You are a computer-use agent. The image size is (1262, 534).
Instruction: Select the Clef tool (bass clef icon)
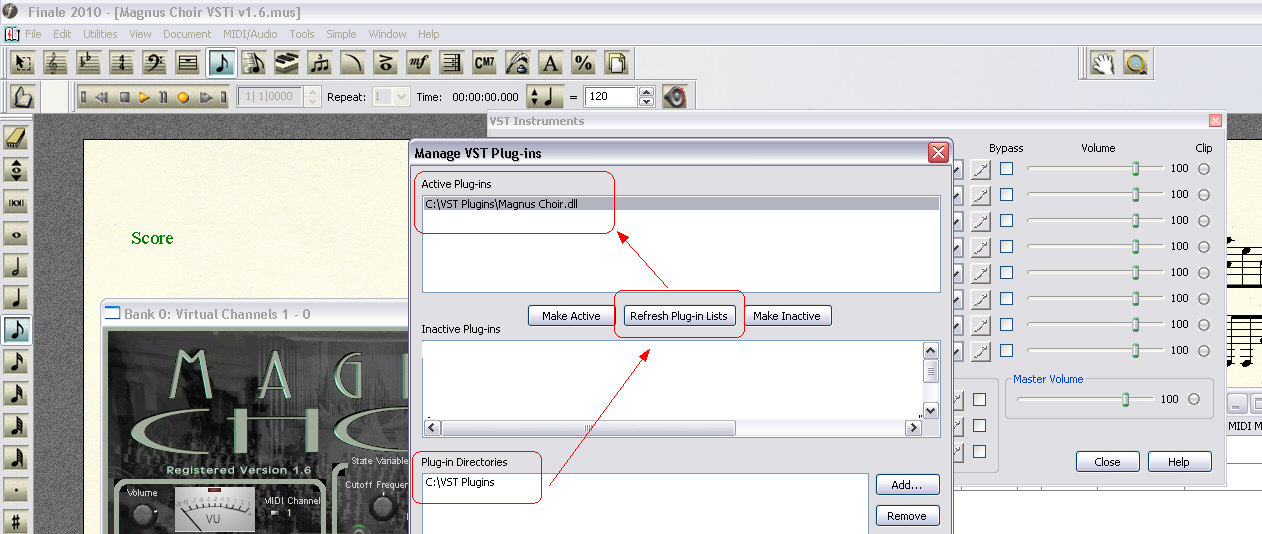(x=155, y=63)
